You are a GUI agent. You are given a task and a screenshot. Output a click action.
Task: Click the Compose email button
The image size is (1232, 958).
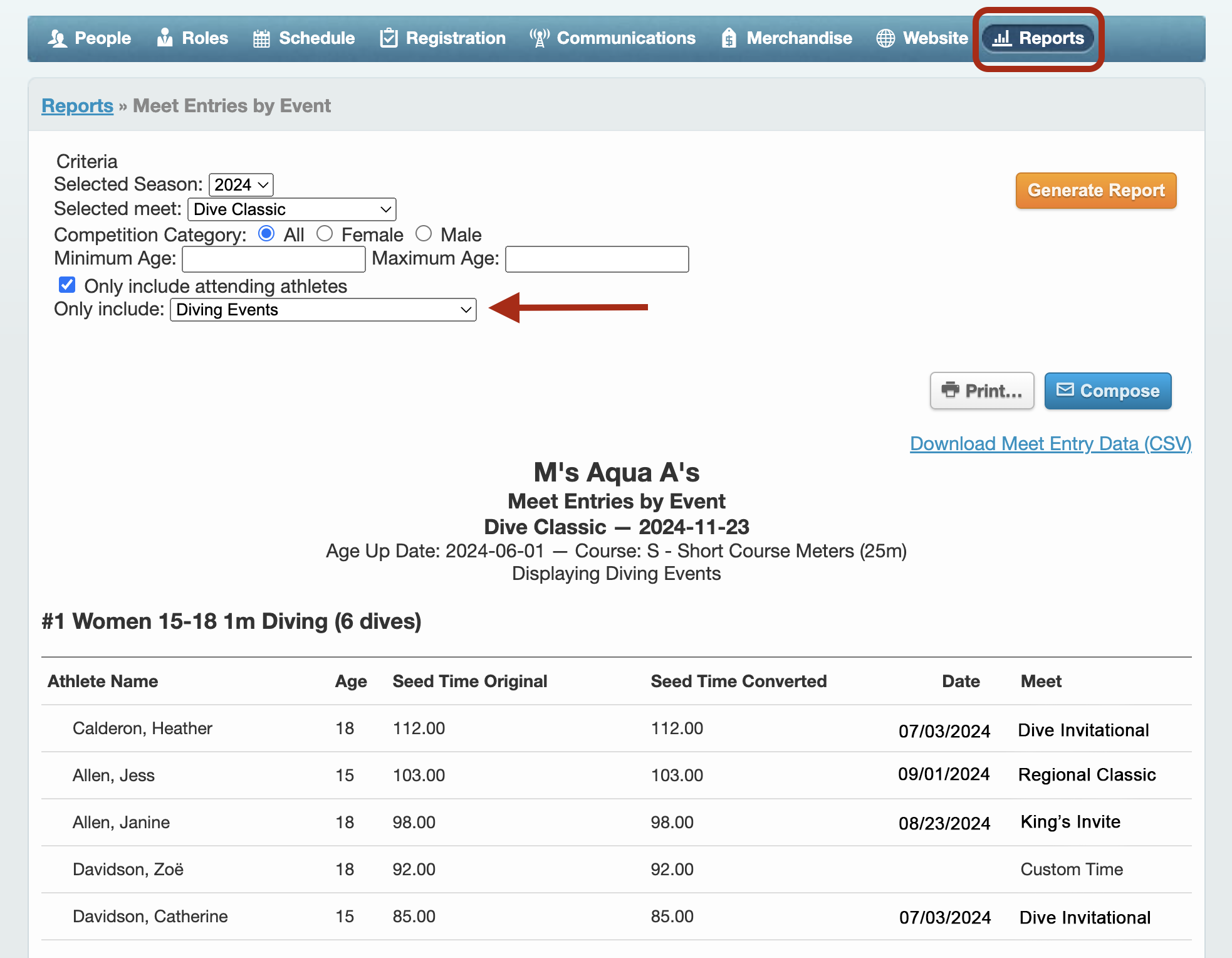(x=1107, y=391)
